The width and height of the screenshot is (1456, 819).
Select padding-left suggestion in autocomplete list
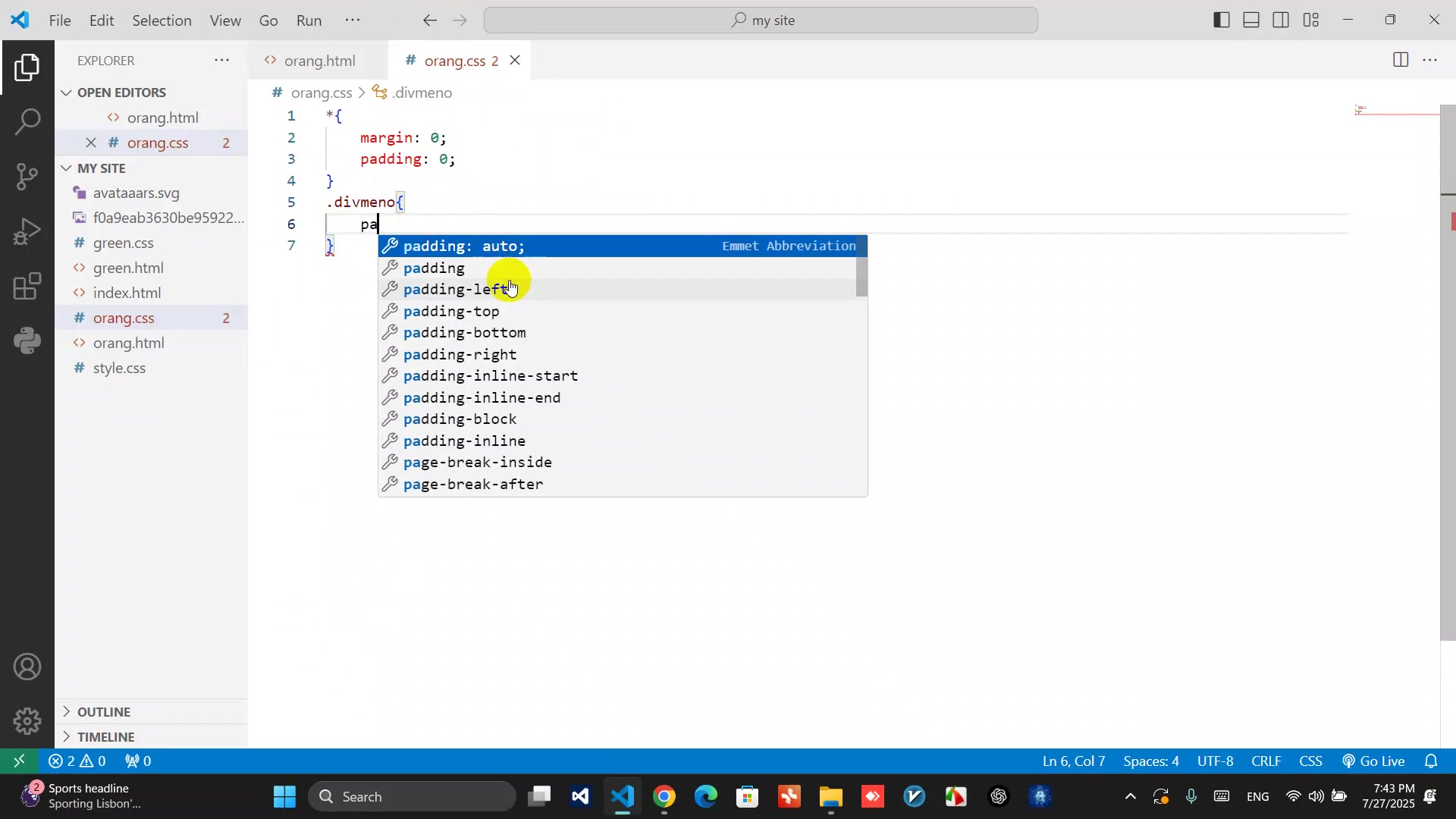click(455, 290)
